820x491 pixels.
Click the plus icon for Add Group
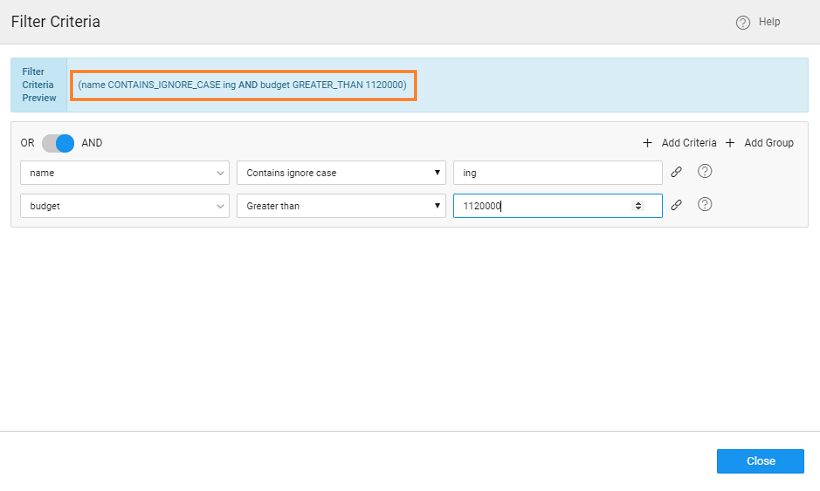[x=731, y=143]
